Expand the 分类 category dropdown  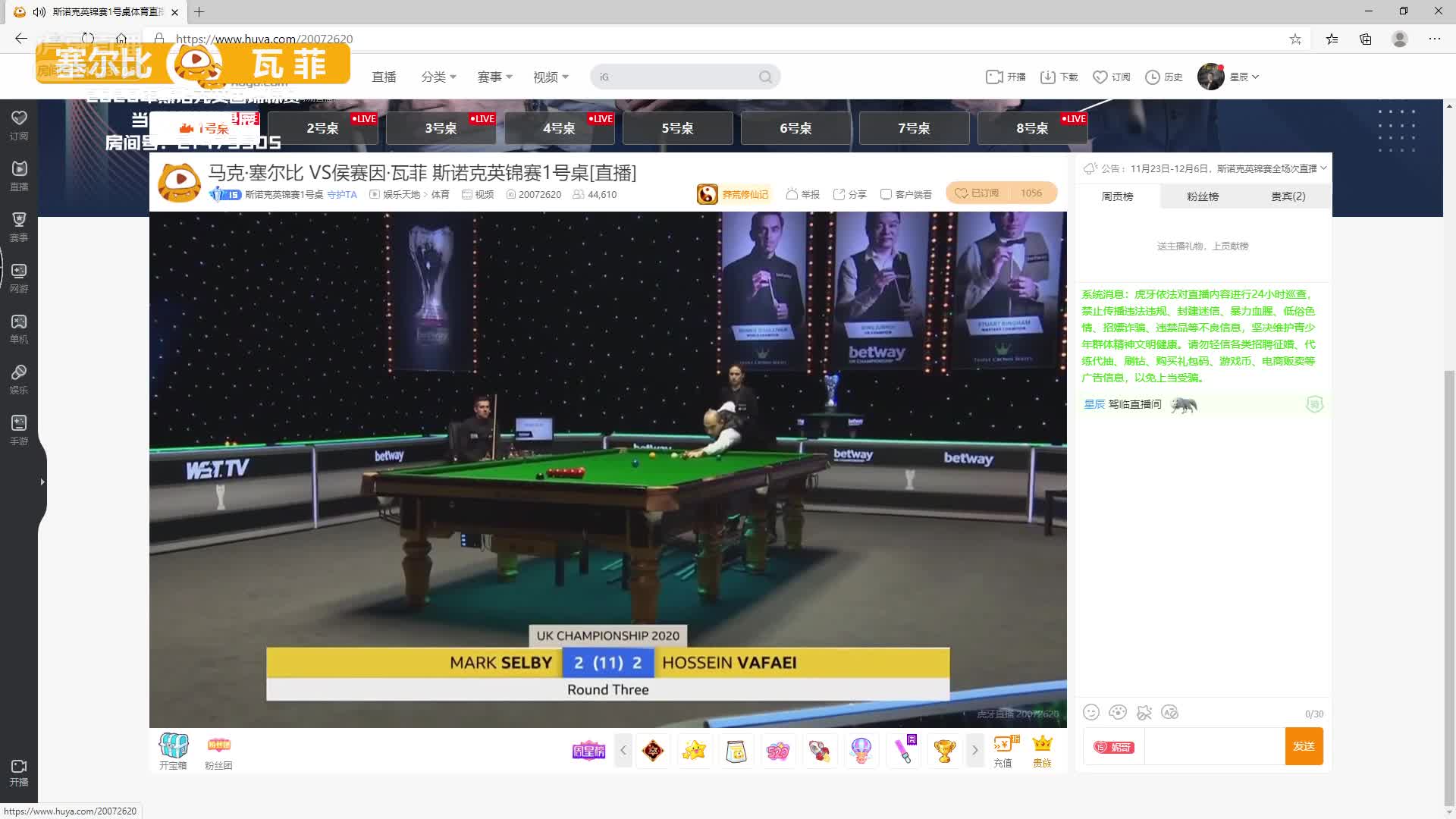(x=439, y=77)
